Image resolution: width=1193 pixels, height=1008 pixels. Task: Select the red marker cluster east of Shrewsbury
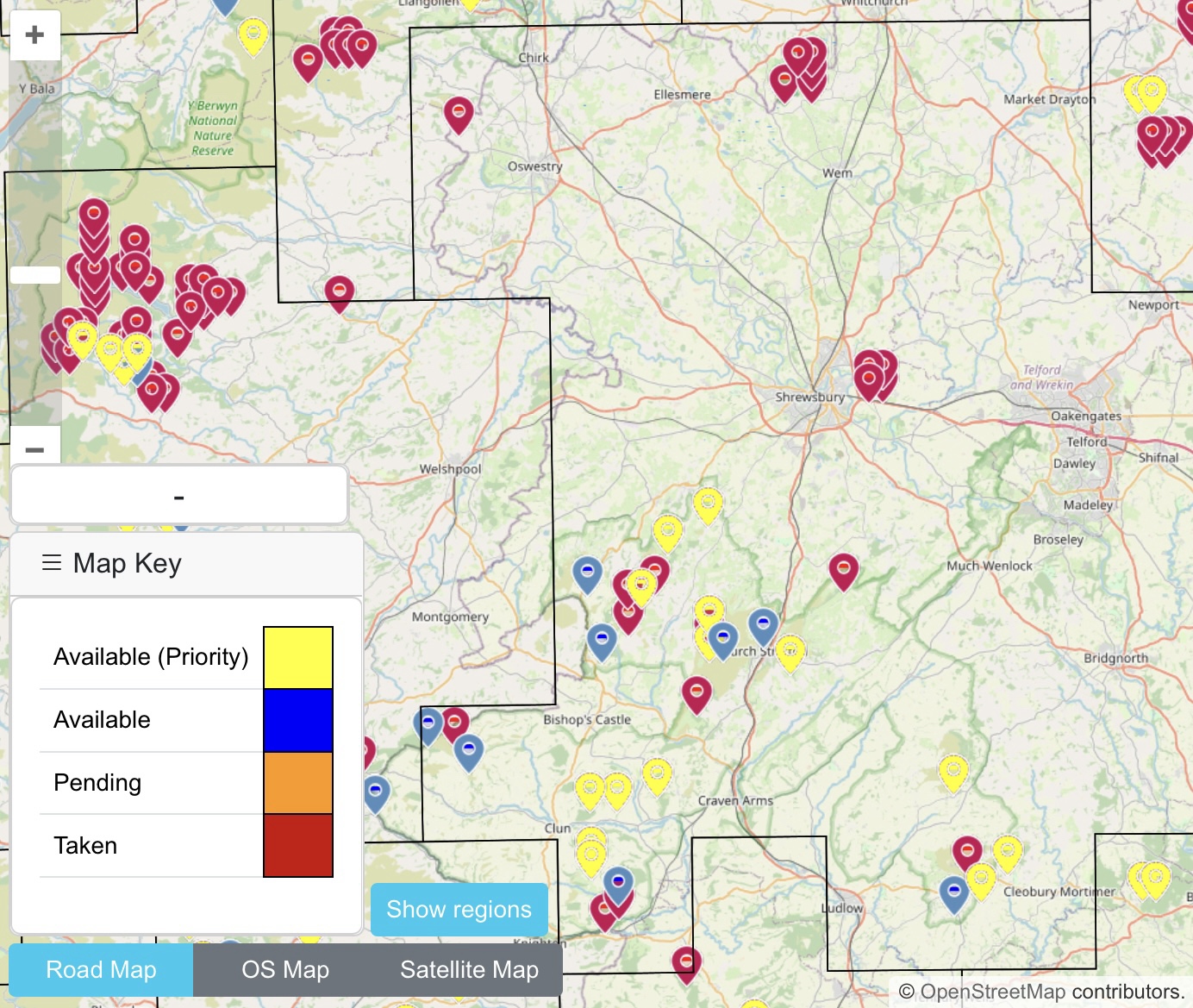pyautogui.click(x=871, y=373)
